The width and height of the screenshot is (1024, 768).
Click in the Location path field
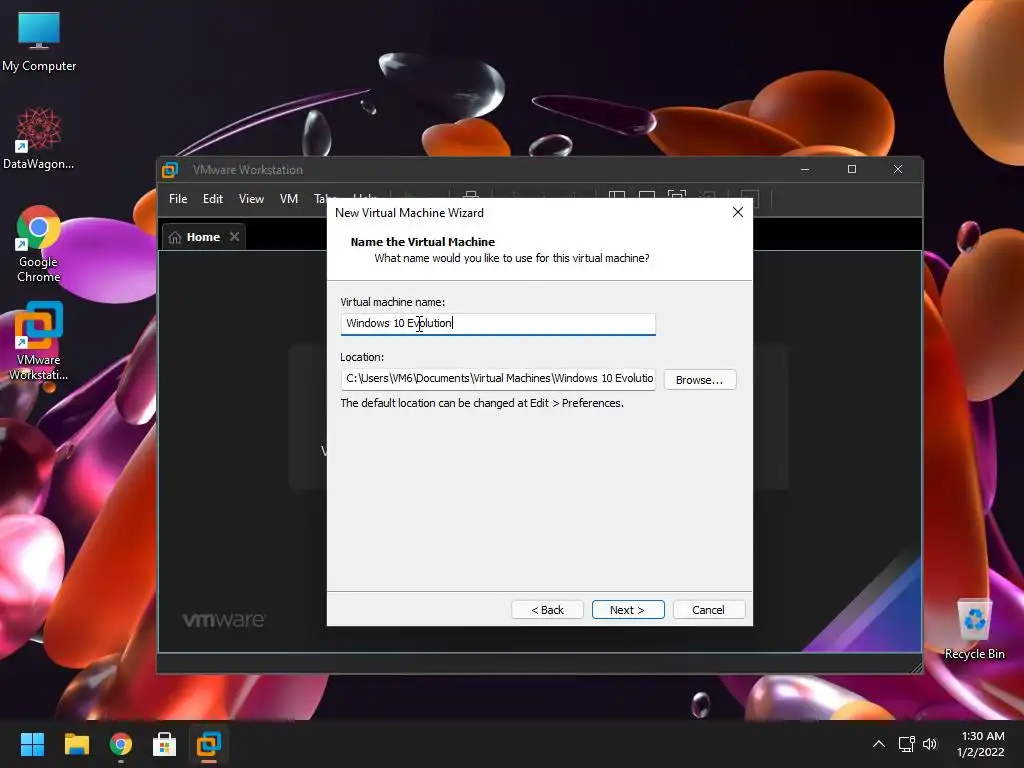[498, 379]
